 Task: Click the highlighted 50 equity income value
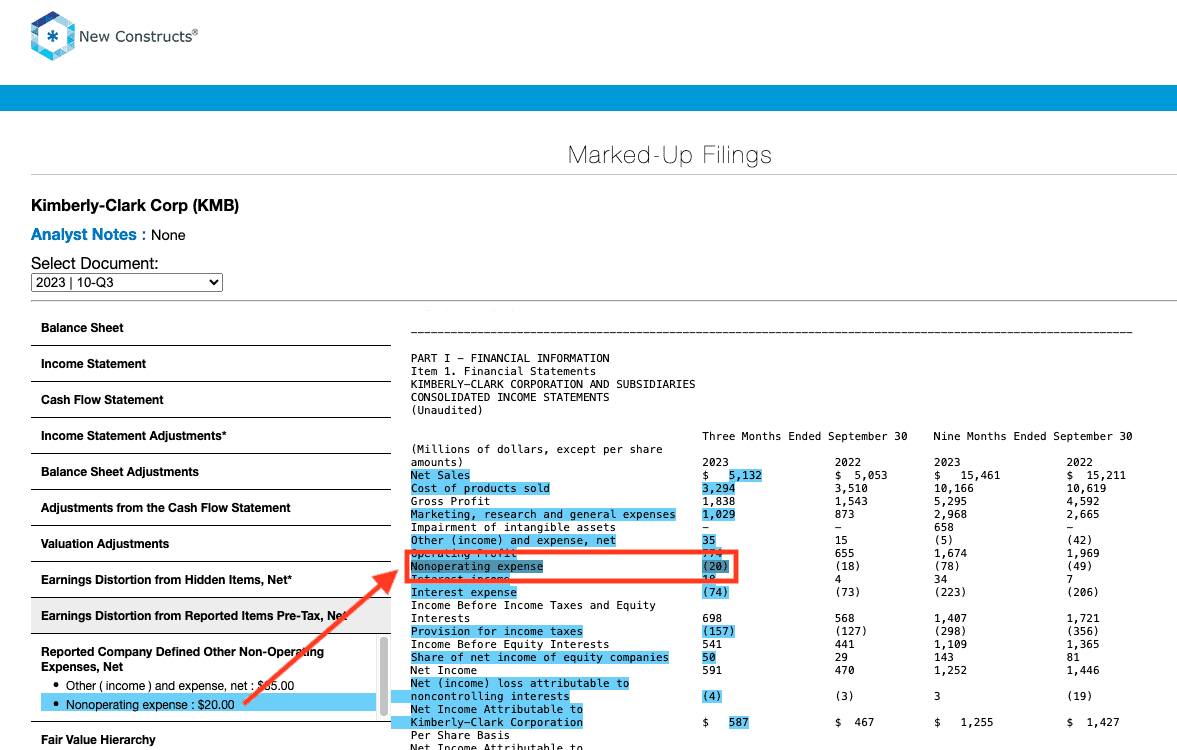pos(709,657)
